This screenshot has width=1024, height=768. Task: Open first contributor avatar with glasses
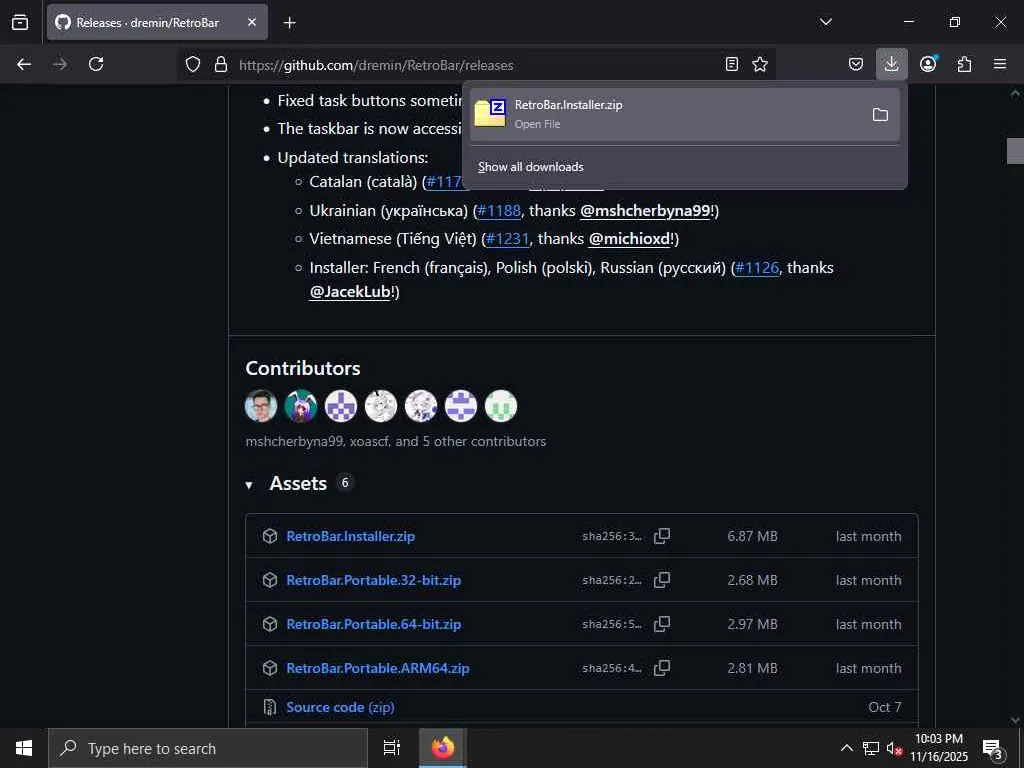click(261, 406)
